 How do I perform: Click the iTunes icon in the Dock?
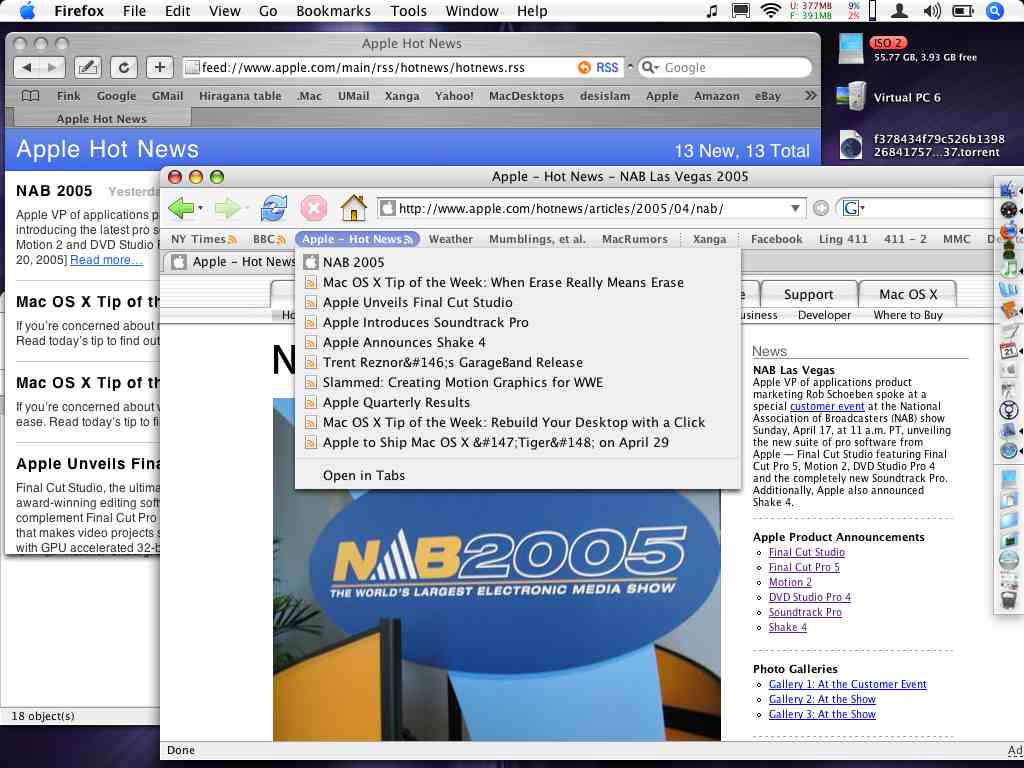click(1009, 268)
